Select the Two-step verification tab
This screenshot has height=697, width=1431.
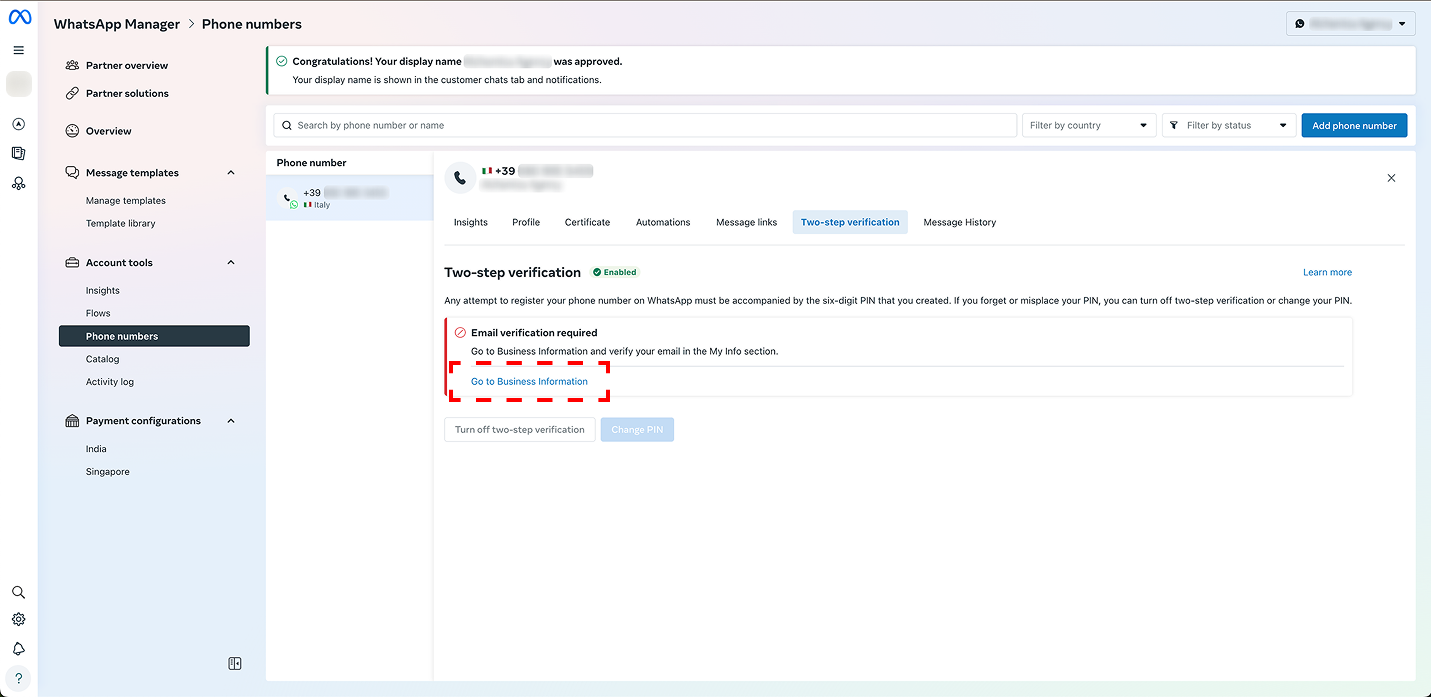click(850, 222)
